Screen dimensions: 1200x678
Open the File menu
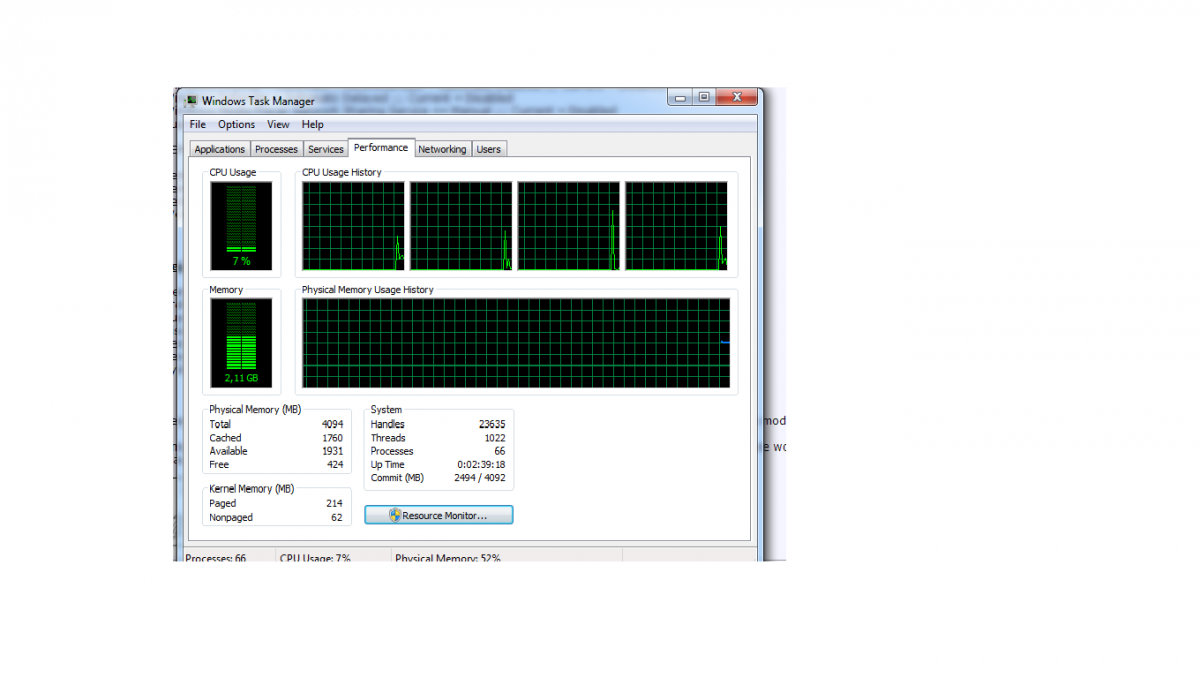coord(197,124)
